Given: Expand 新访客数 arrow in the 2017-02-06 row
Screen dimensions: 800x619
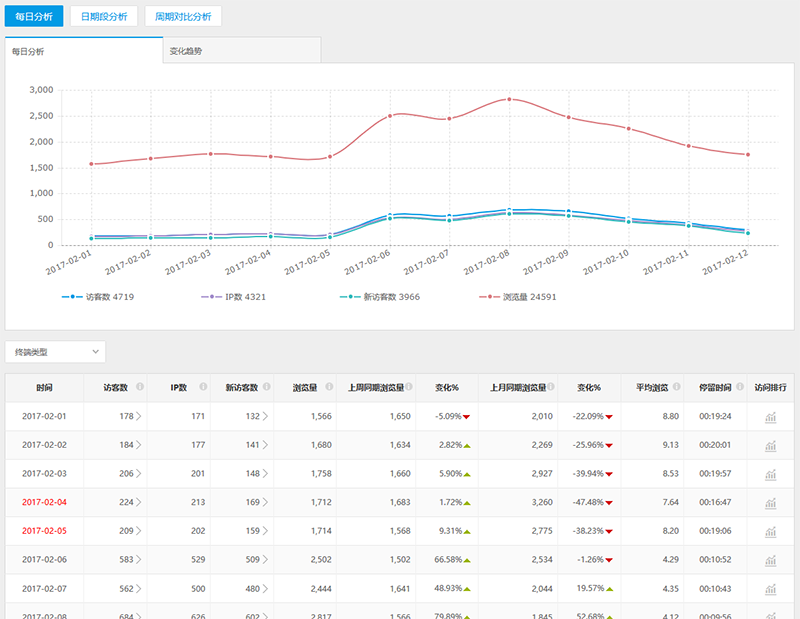Looking at the screenshot, I should point(265,558).
